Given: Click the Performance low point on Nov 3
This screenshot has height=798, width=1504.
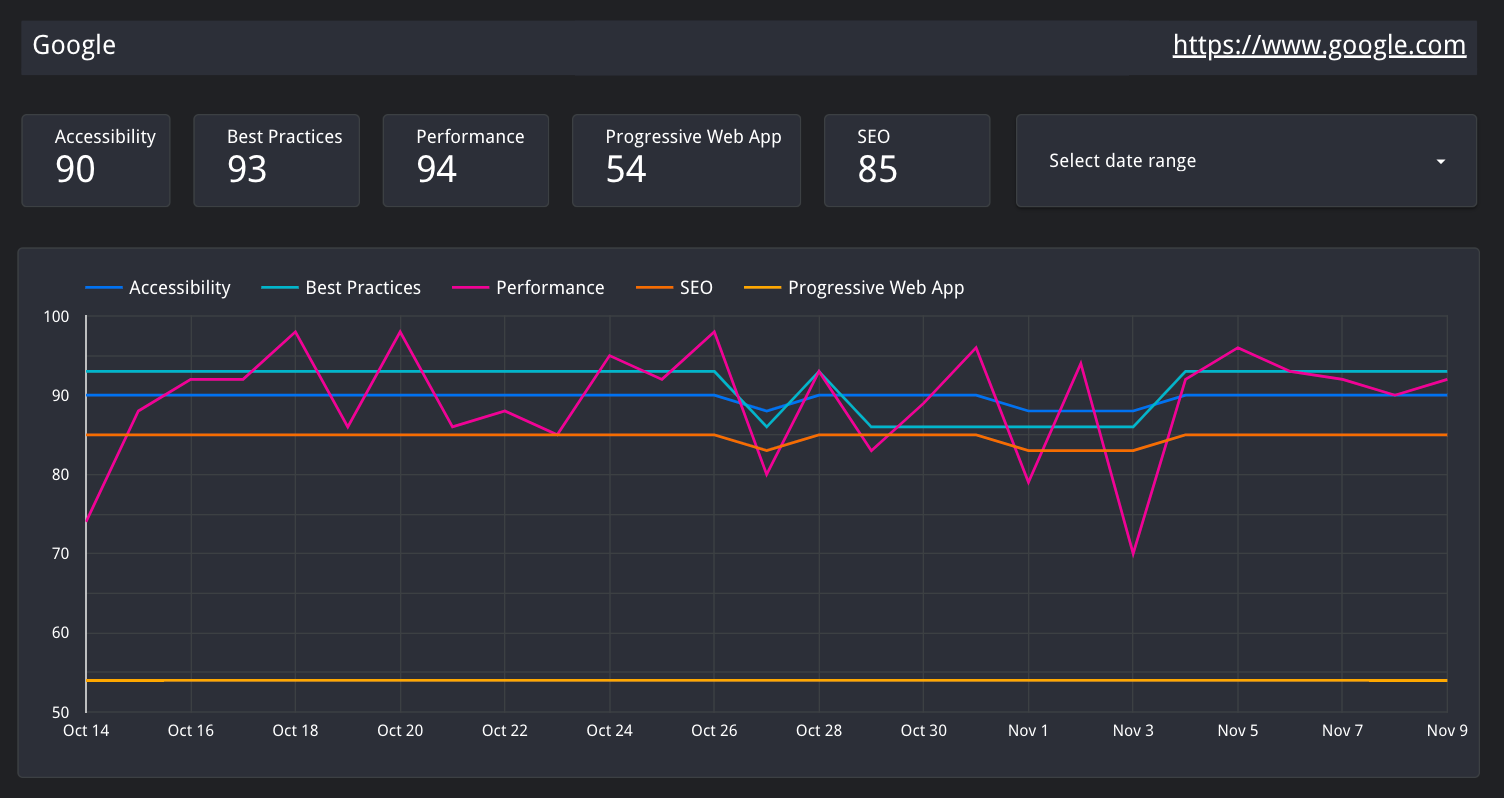Looking at the screenshot, I should click(x=1133, y=554).
